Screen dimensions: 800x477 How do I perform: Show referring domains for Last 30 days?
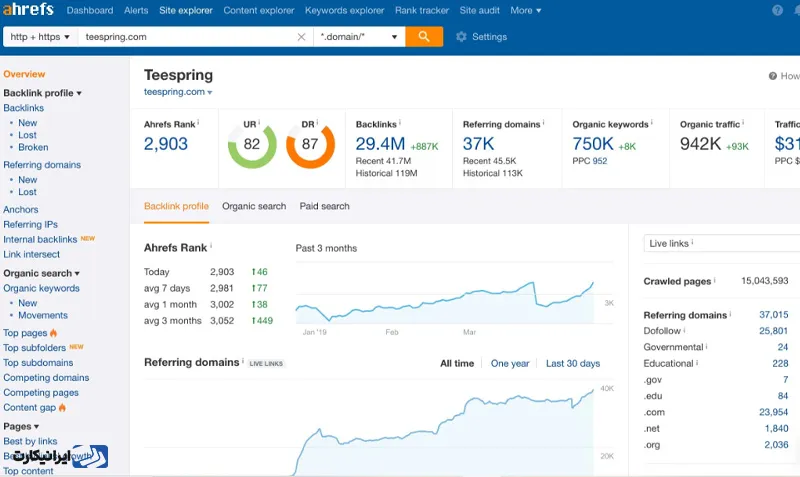coord(573,363)
